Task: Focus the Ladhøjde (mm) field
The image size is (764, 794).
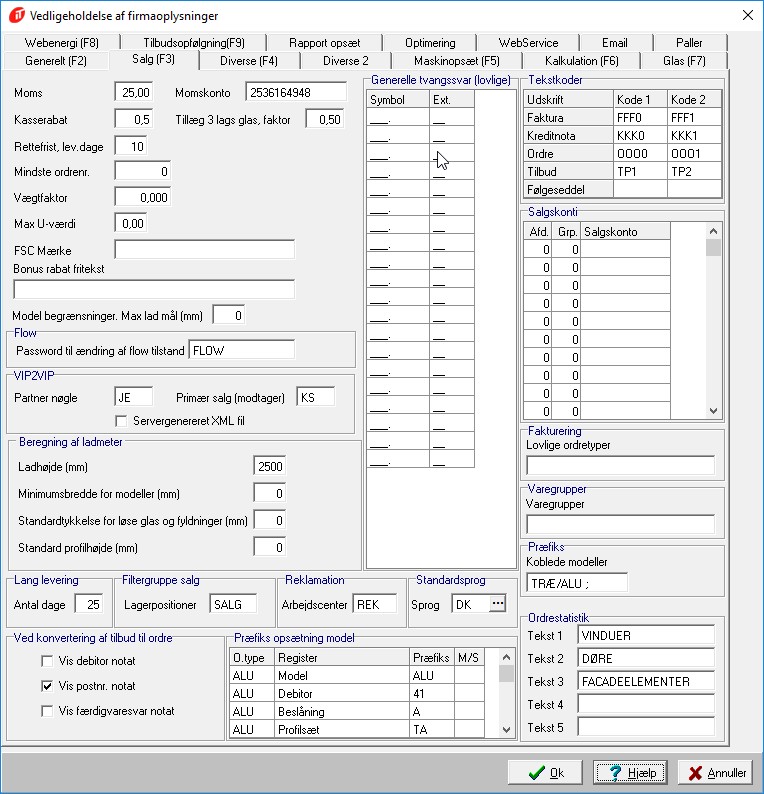Action: pos(270,466)
